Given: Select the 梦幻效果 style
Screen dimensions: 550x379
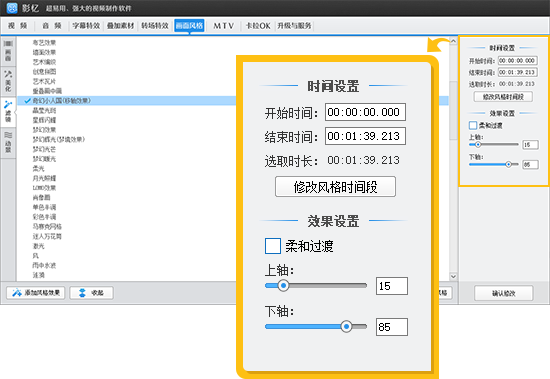Looking at the screenshot, I should (x=44, y=130).
